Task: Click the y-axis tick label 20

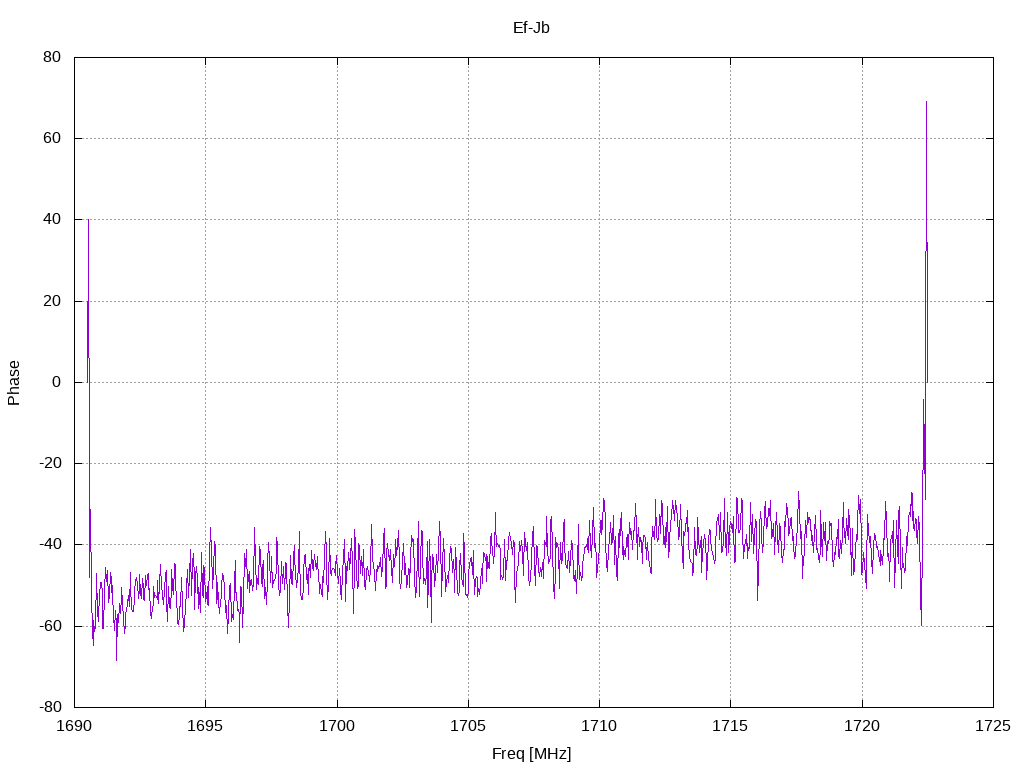Action: (x=52, y=301)
